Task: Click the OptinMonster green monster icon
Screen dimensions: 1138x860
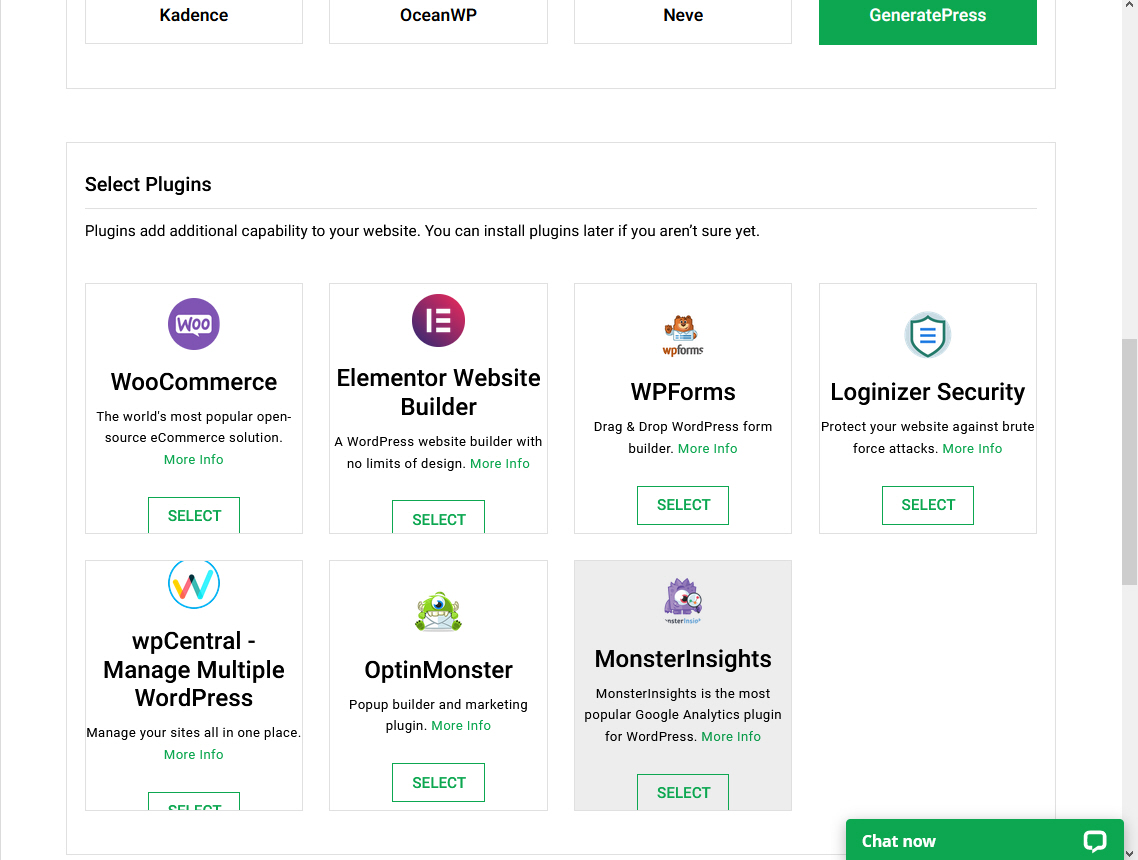Action: (438, 611)
